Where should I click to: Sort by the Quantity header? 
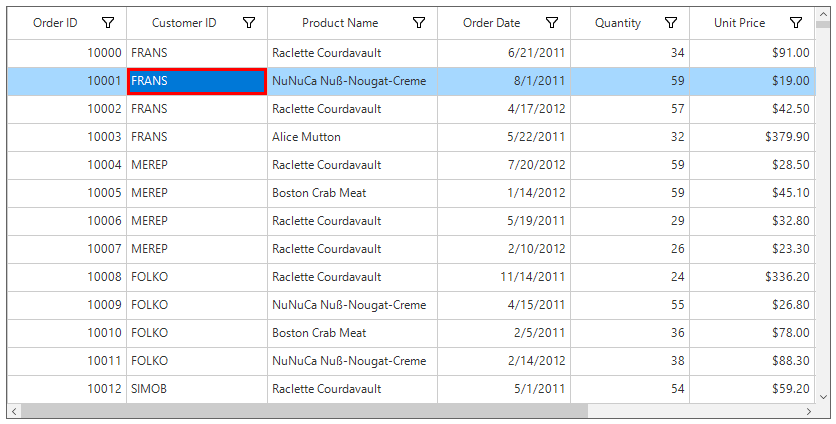(x=618, y=23)
